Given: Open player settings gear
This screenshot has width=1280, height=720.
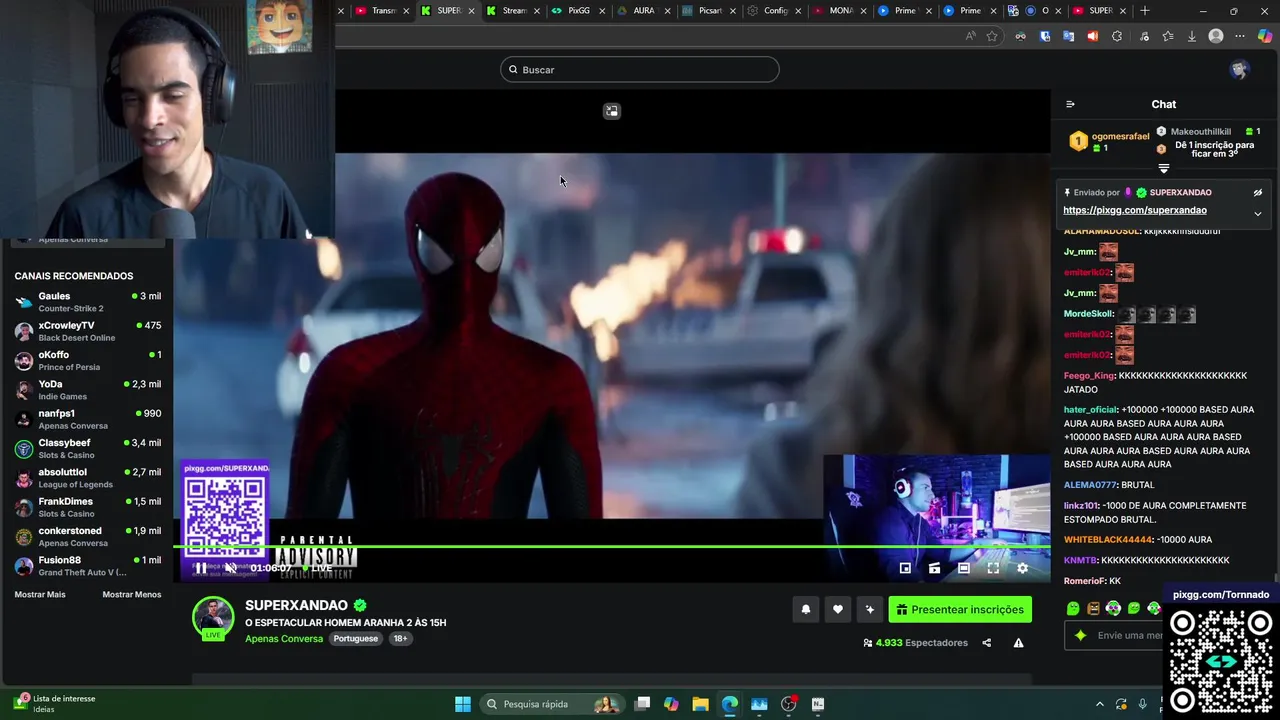Looking at the screenshot, I should click(x=1022, y=568).
